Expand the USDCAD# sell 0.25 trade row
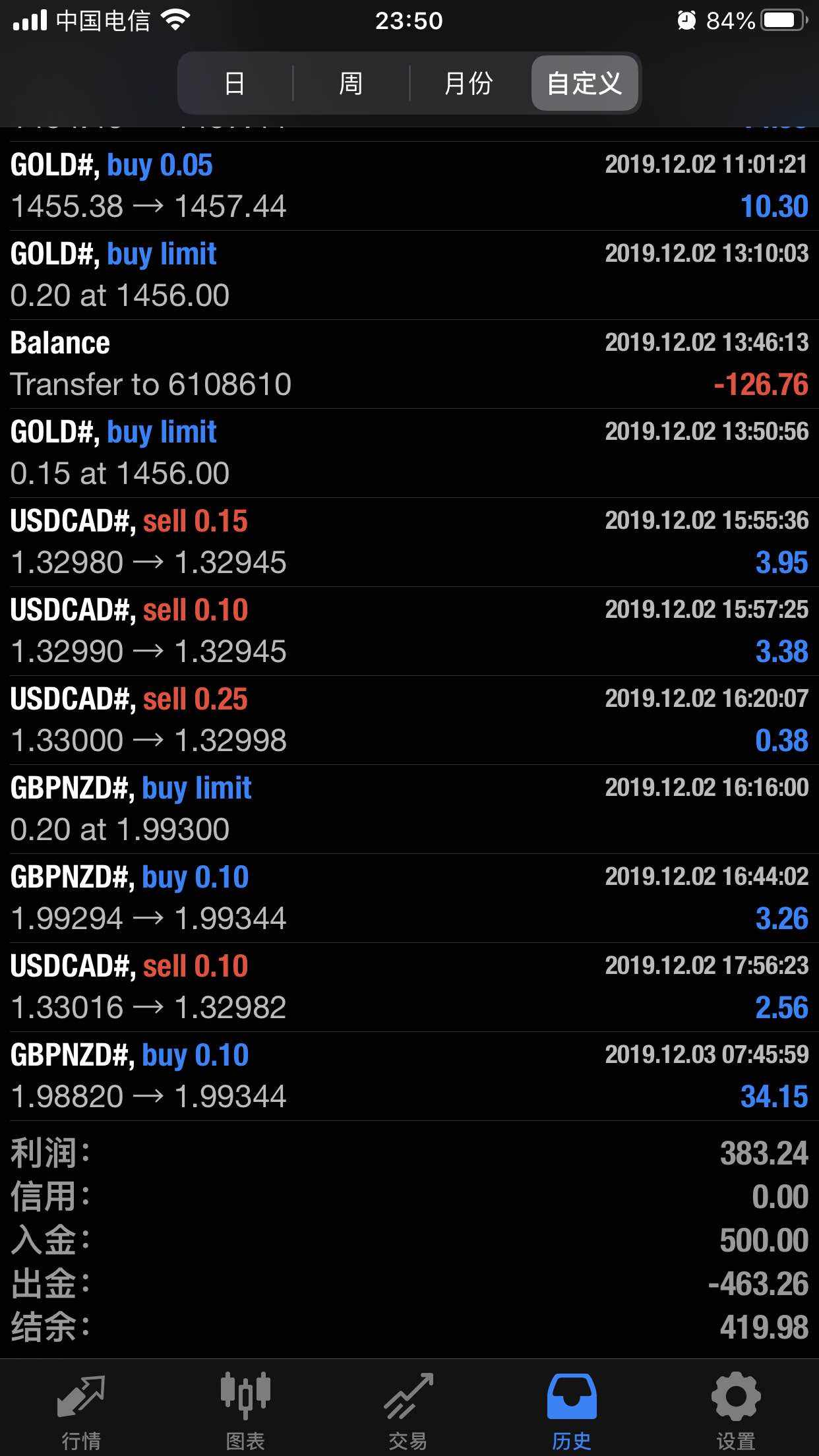Screen dimensions: 819x1456 pos(409,720)
